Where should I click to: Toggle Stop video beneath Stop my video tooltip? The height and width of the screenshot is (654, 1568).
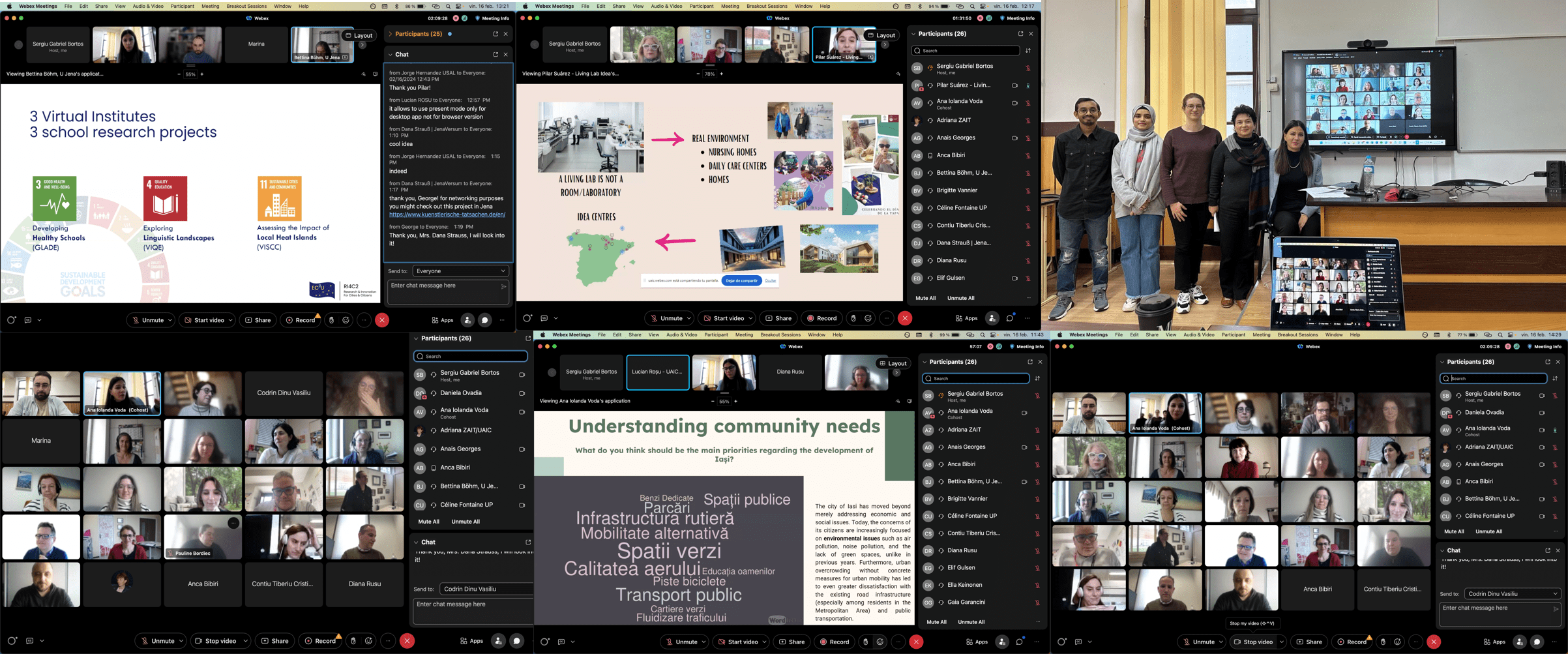click(1252, 642)
